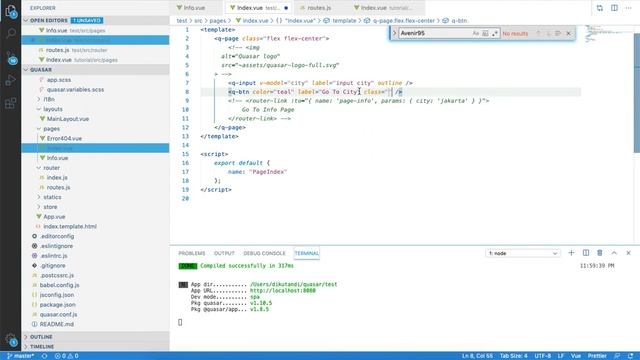640x360 pixels.
Task: Open the Extensions view
Action: coord(11,103)
